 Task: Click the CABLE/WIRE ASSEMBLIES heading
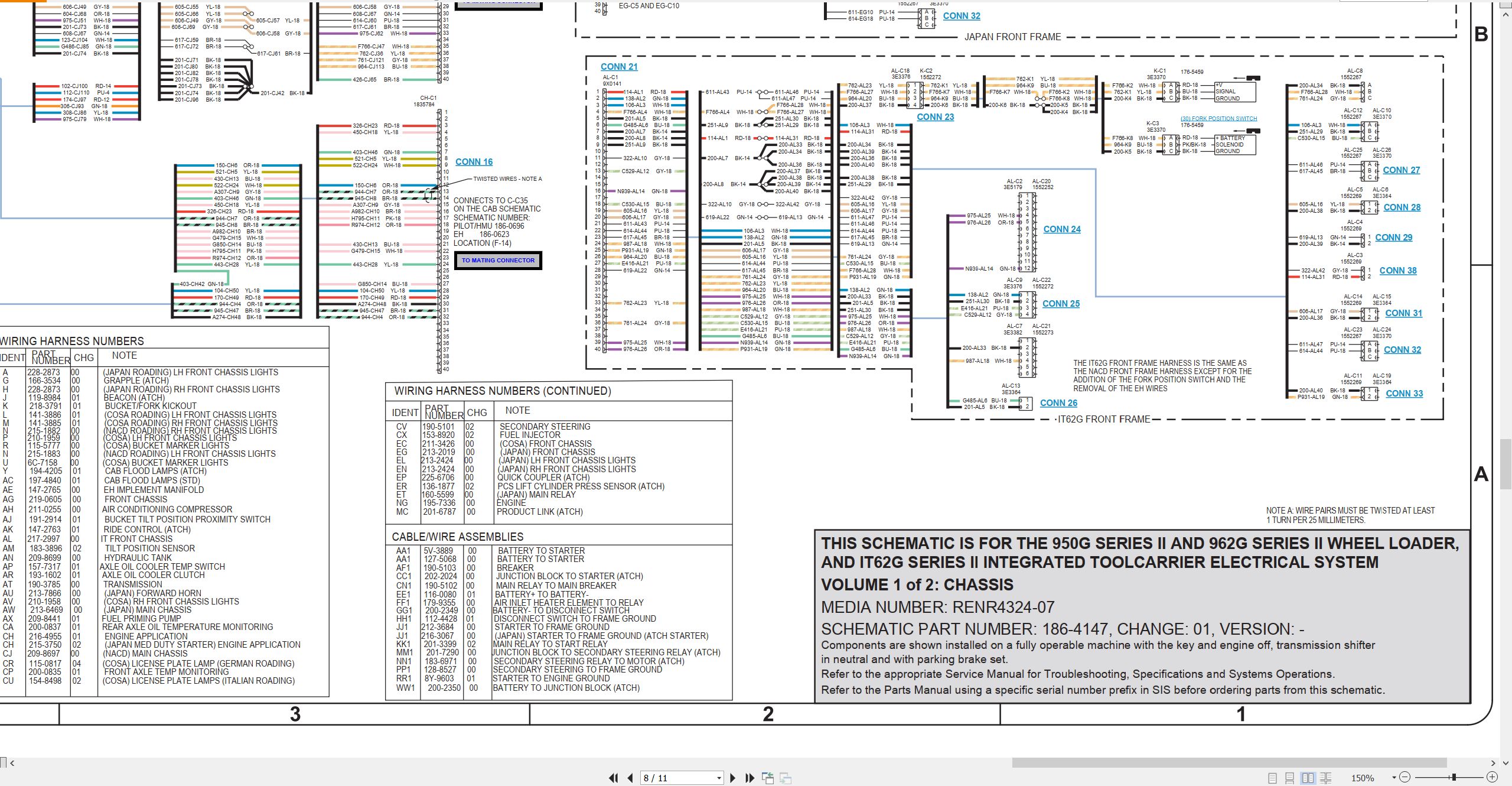coord(458,537)
